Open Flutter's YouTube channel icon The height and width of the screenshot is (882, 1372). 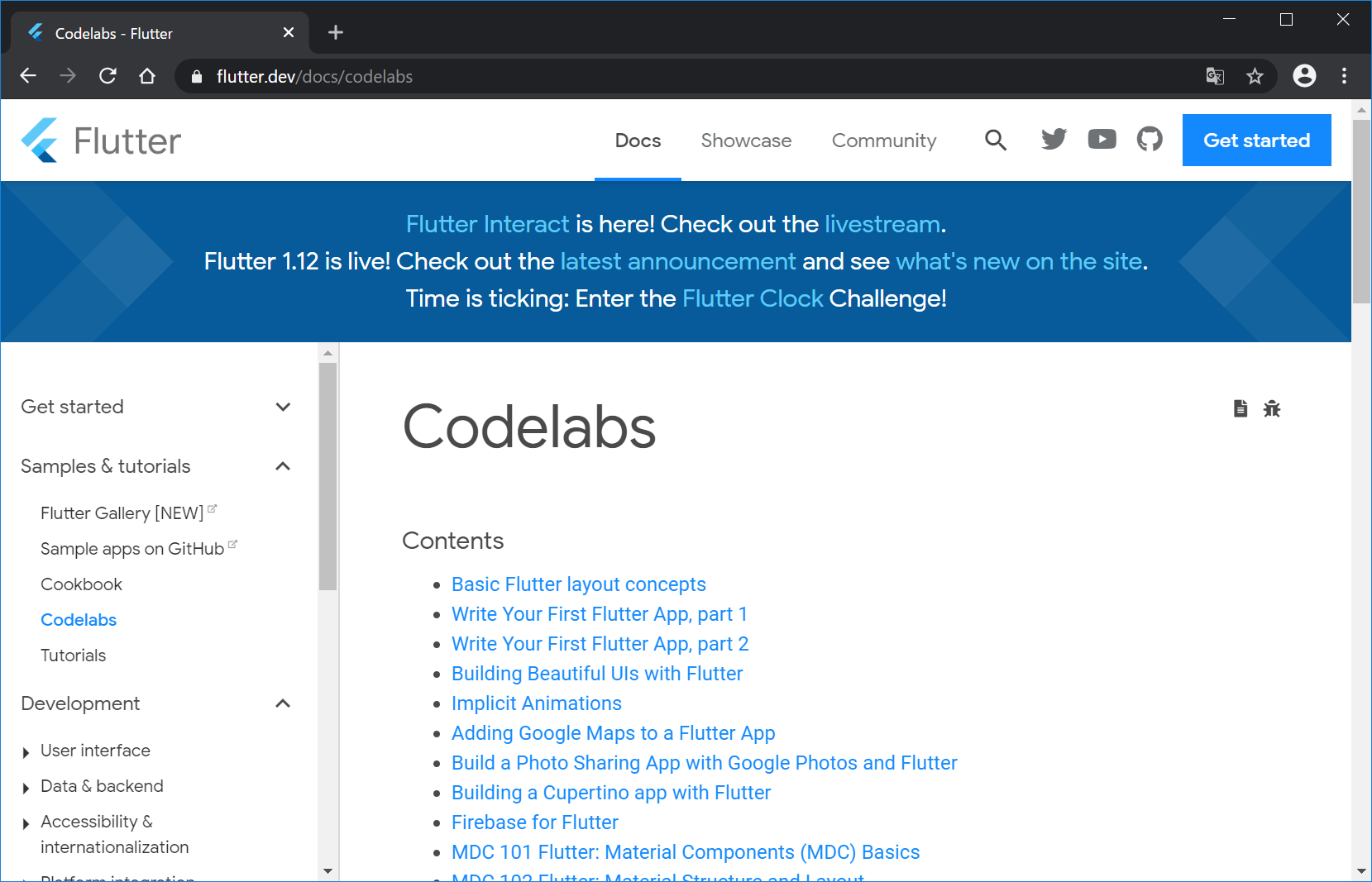tap(1102, 140)
